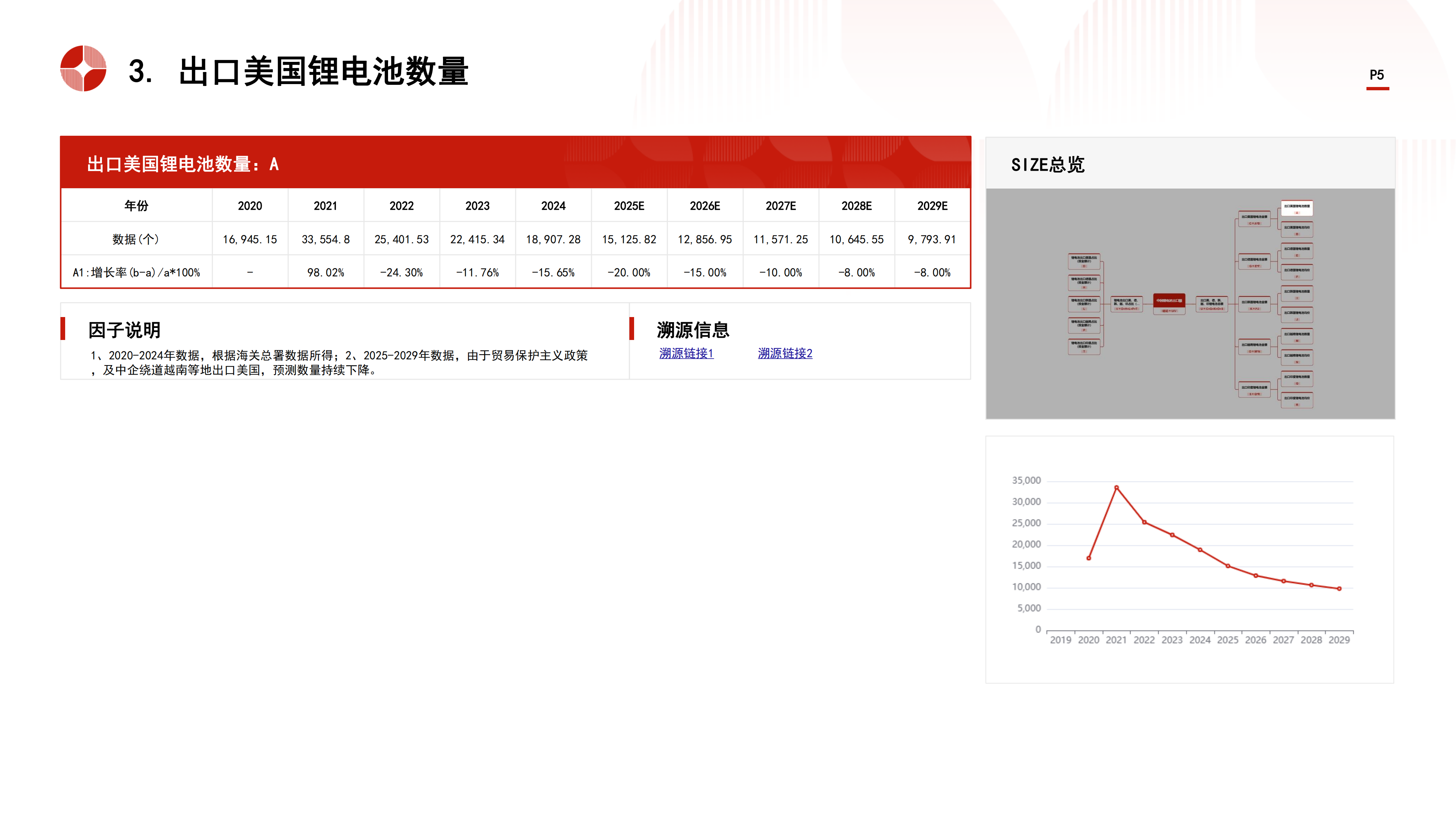Click the 33,554.8 cell for 2021
The height and width of the screenshot is (819, 1456).
pyautogui.click(x=325, y=239)
